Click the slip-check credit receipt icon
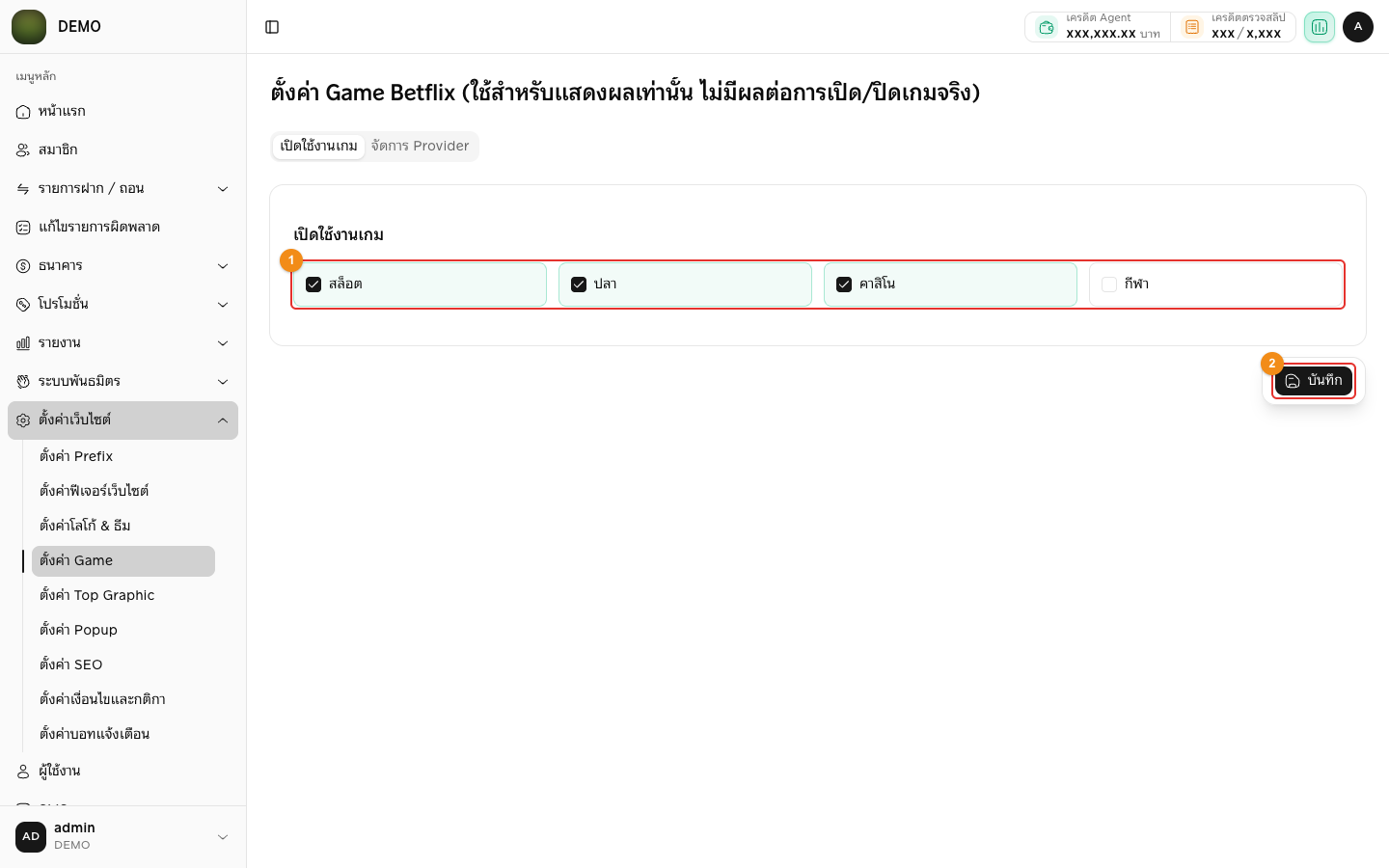Screen dimensions: 1389x868 click(x=1192, y=27)
